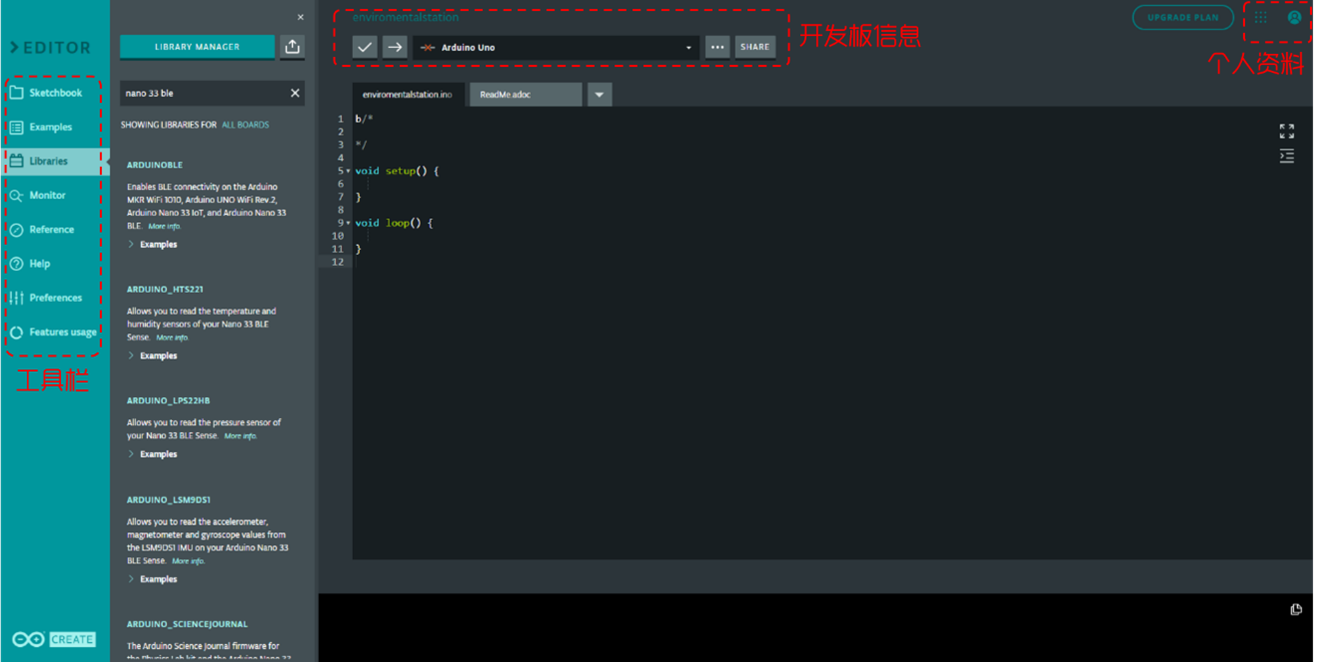Open the user profile icon

(x=1294, y=17)
